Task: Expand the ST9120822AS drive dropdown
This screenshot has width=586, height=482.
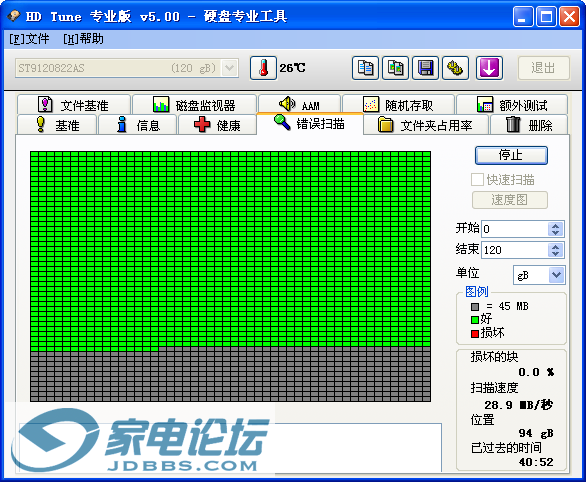Action: click(229, 68)
